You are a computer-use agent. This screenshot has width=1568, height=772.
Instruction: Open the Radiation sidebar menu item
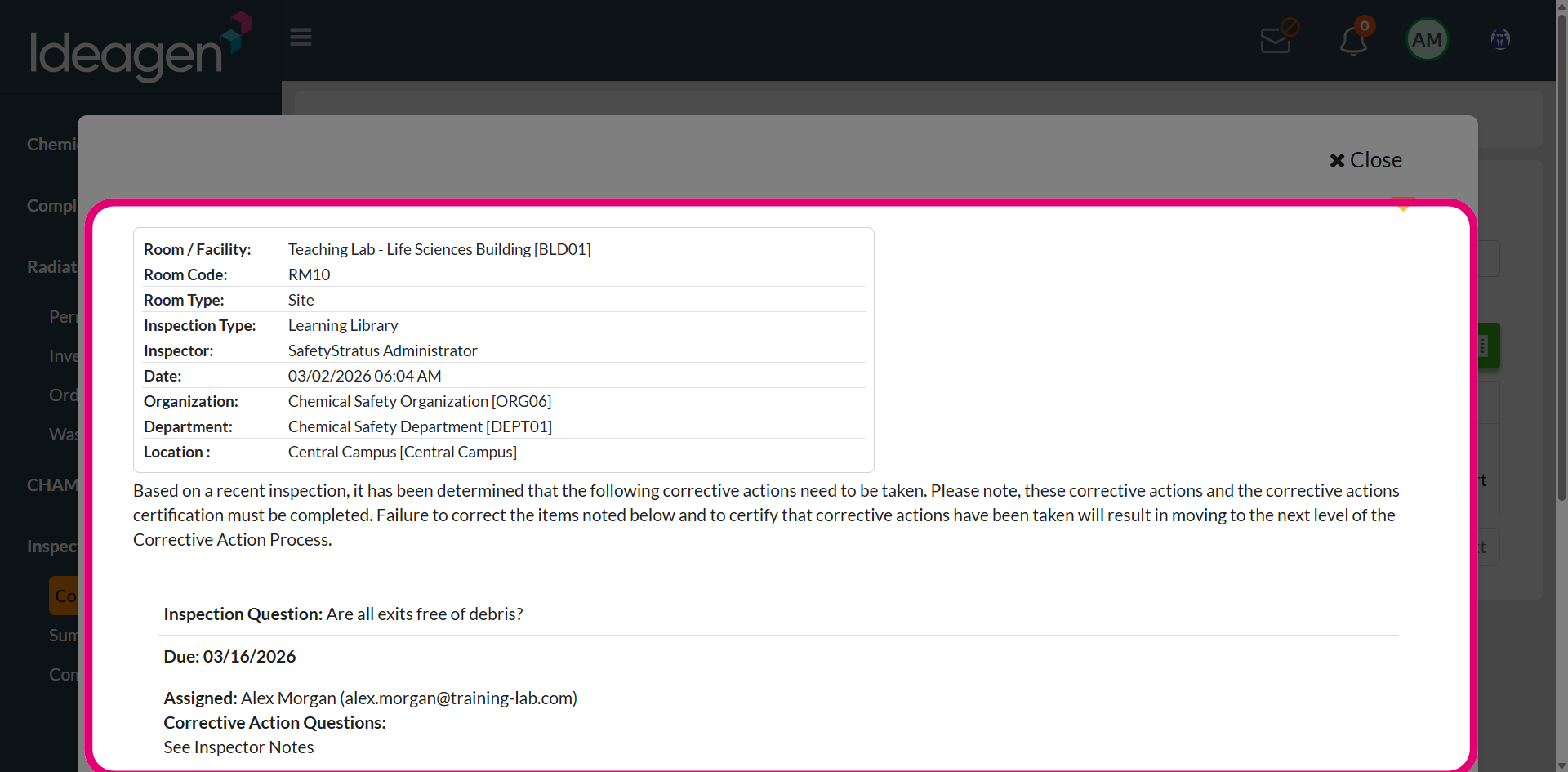click(x=51, y=267)
